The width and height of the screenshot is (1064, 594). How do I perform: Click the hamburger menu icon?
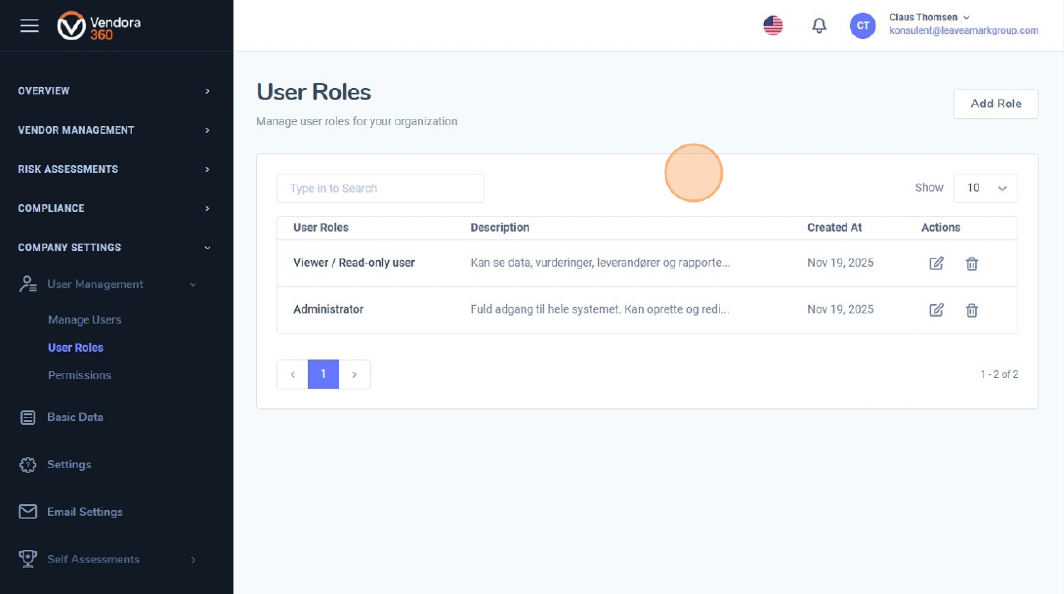click(x=29, y=26)
